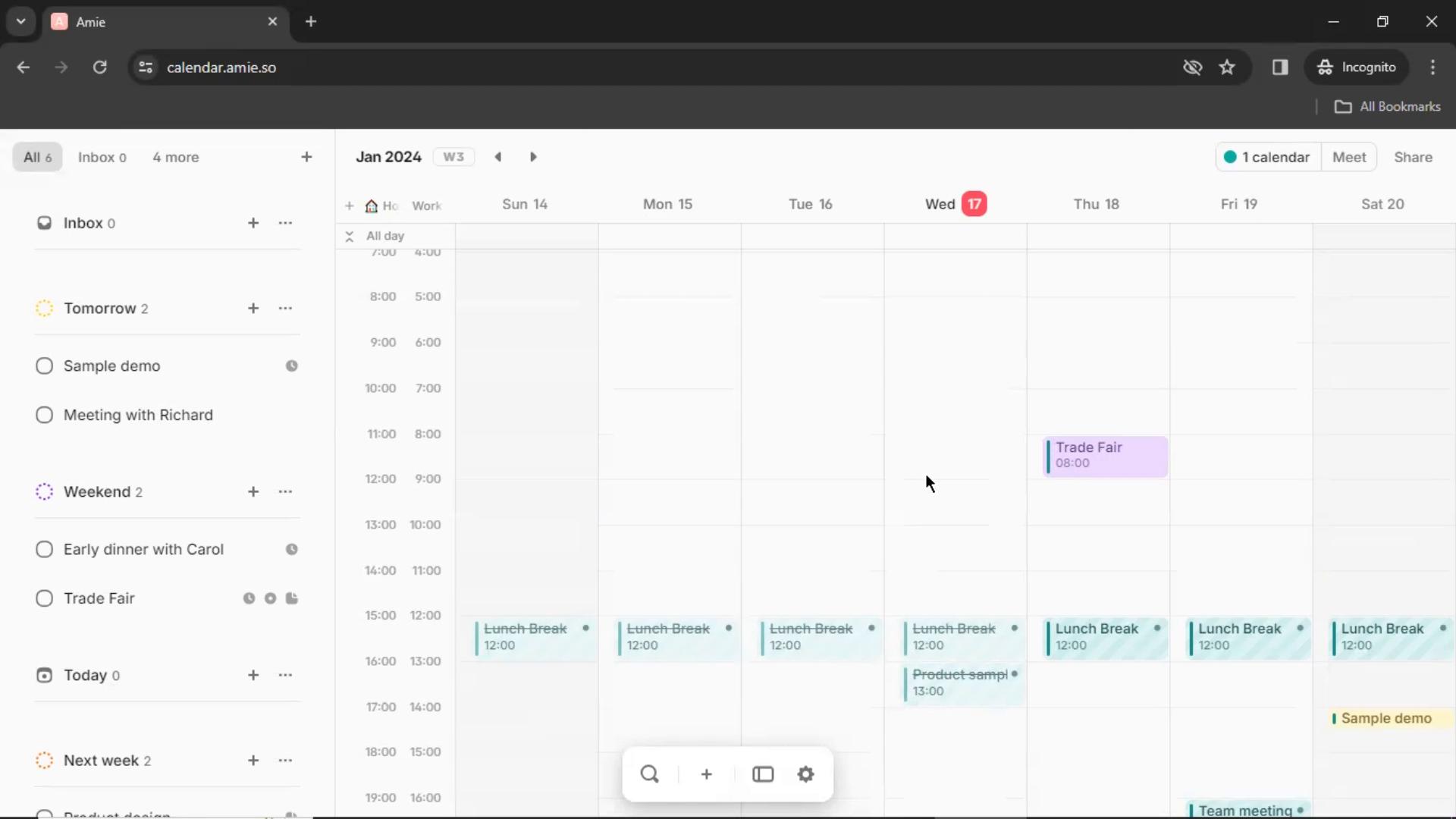Click the Meet button in top bar
Viewport: 1456px width, 819px height.
click(x=1349, y=156)
